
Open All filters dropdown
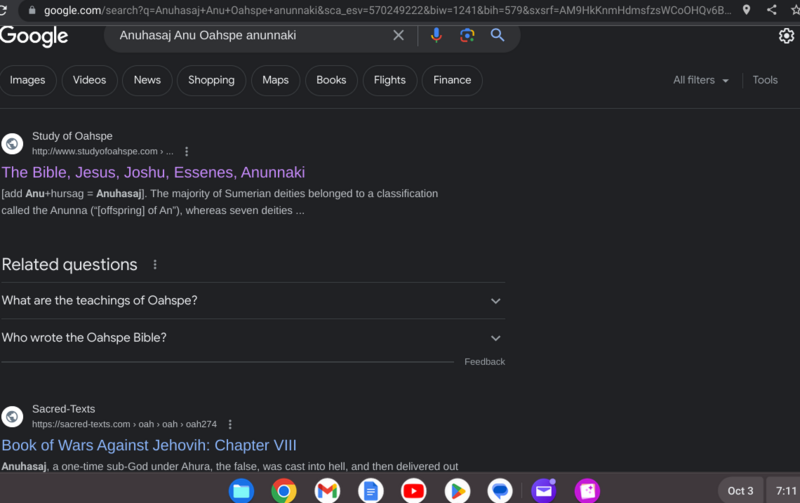pyautogui.click(x=701, y=80)
